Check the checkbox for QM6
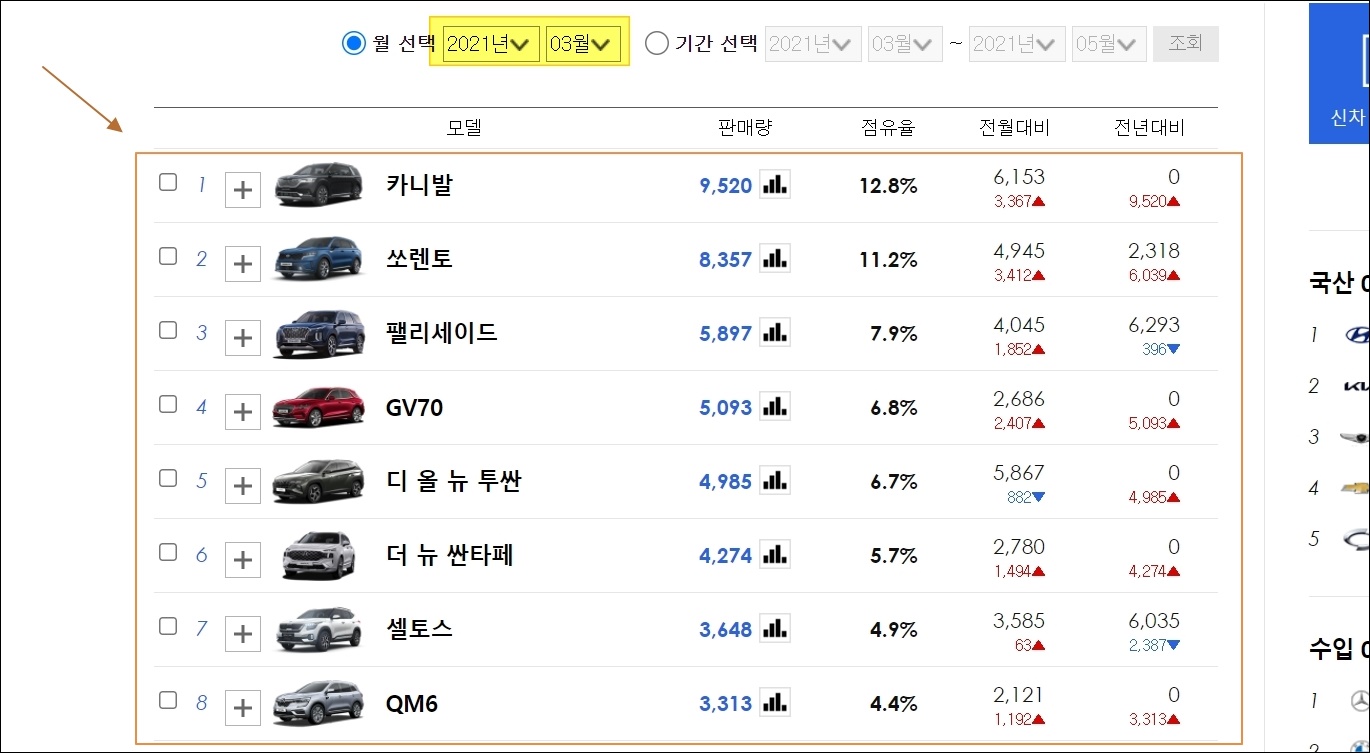The height and width of the screenshot is (753, 1370). 168,700
